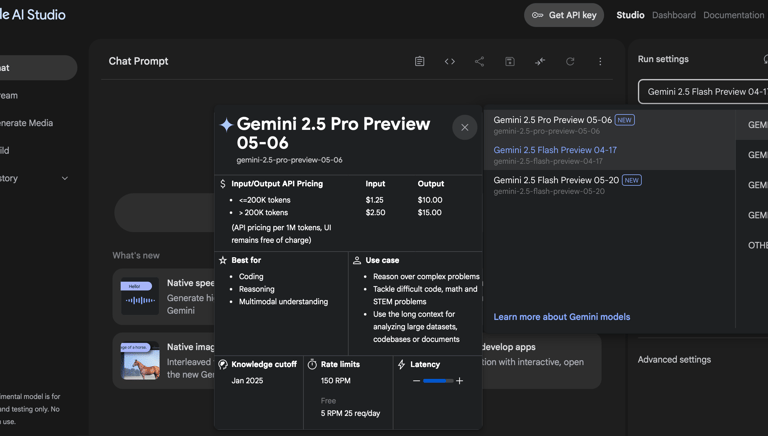
Task: Open the Native speech thumbnail card
Action: pyautogui.click(x=140, y=296)
